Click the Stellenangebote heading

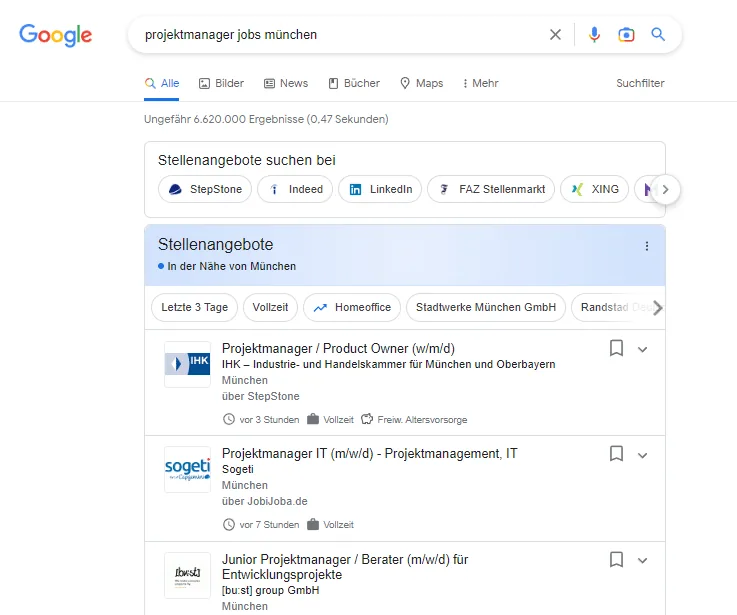click(215, 244)
